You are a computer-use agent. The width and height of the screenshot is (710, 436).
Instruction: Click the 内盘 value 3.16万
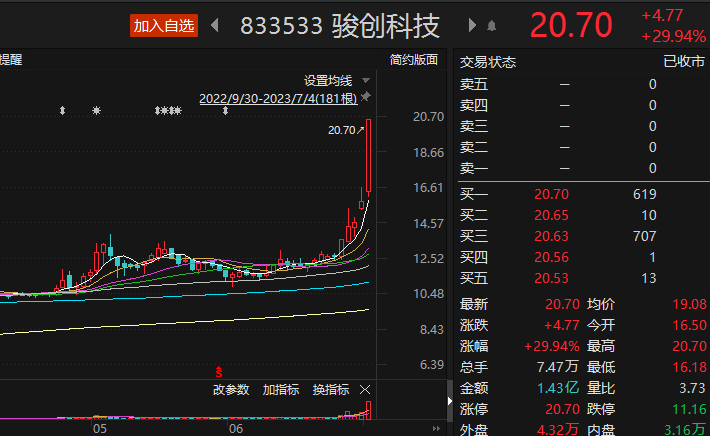pos(684,429)
